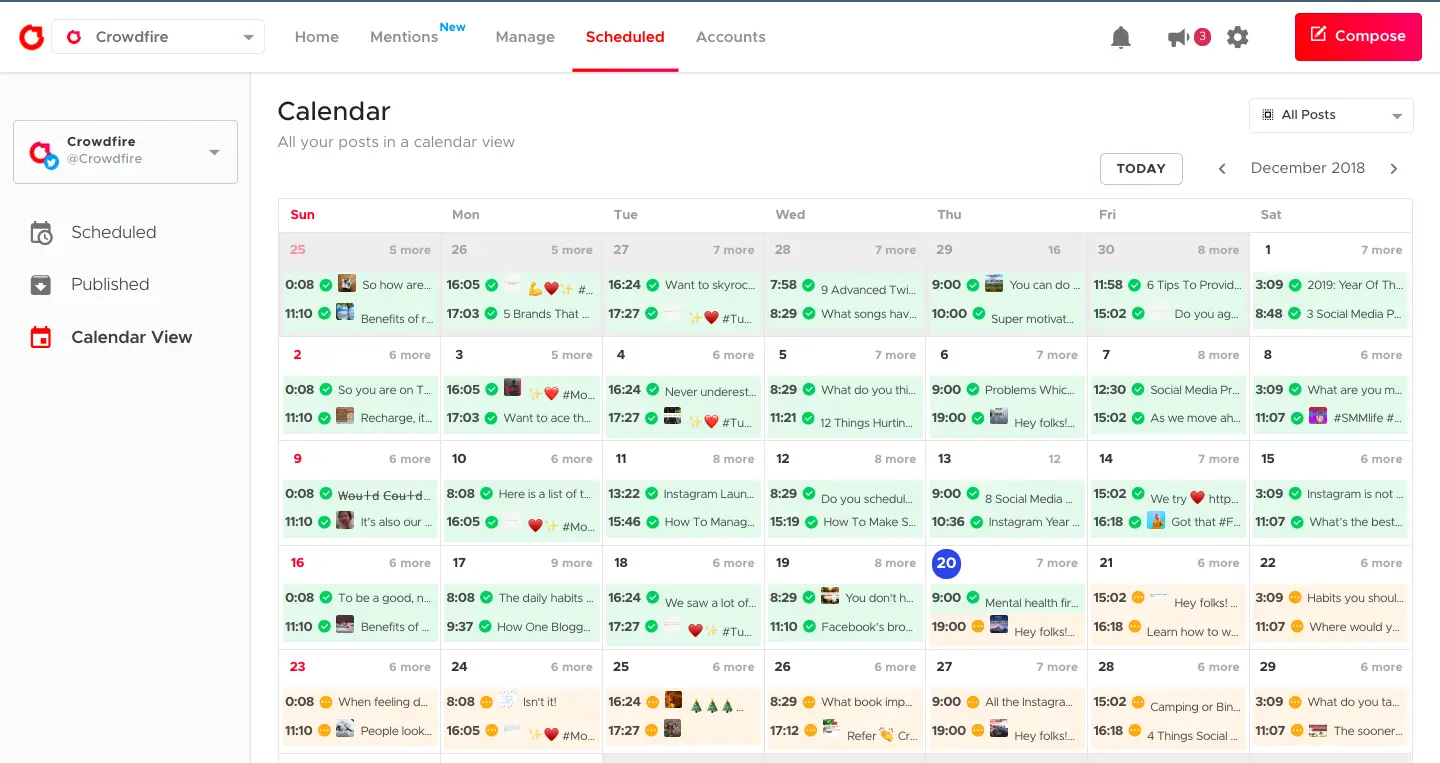Click the Compose button
1440x763 pixels.
pos(1357,36)
